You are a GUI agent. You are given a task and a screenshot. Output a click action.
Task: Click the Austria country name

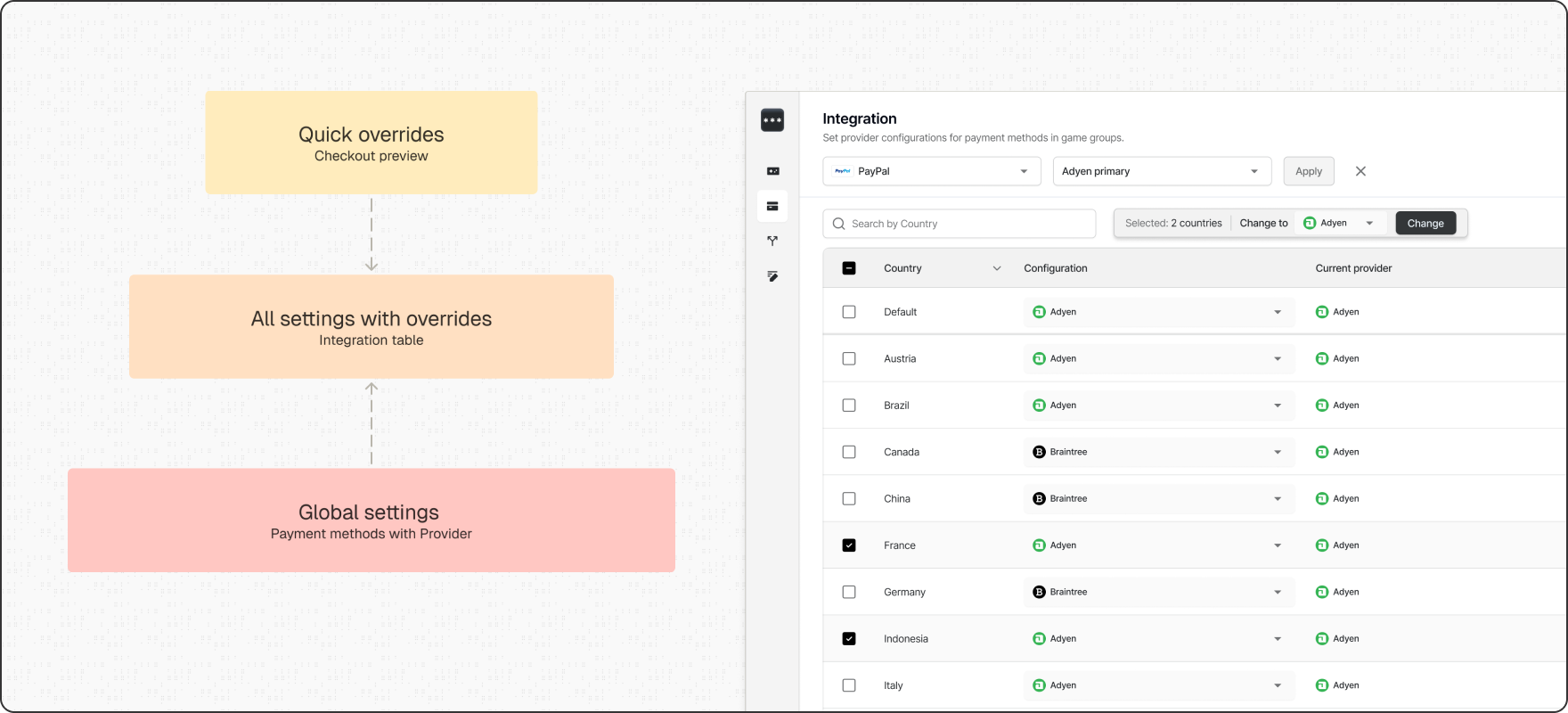900,358
